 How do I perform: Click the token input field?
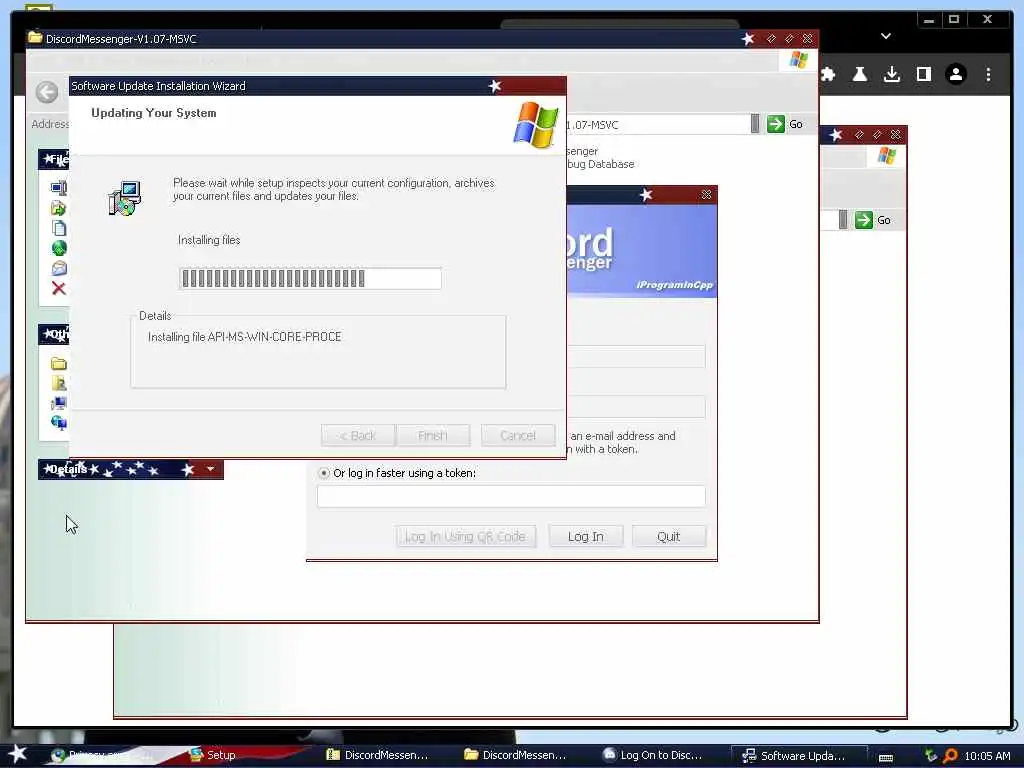[511, 496]
